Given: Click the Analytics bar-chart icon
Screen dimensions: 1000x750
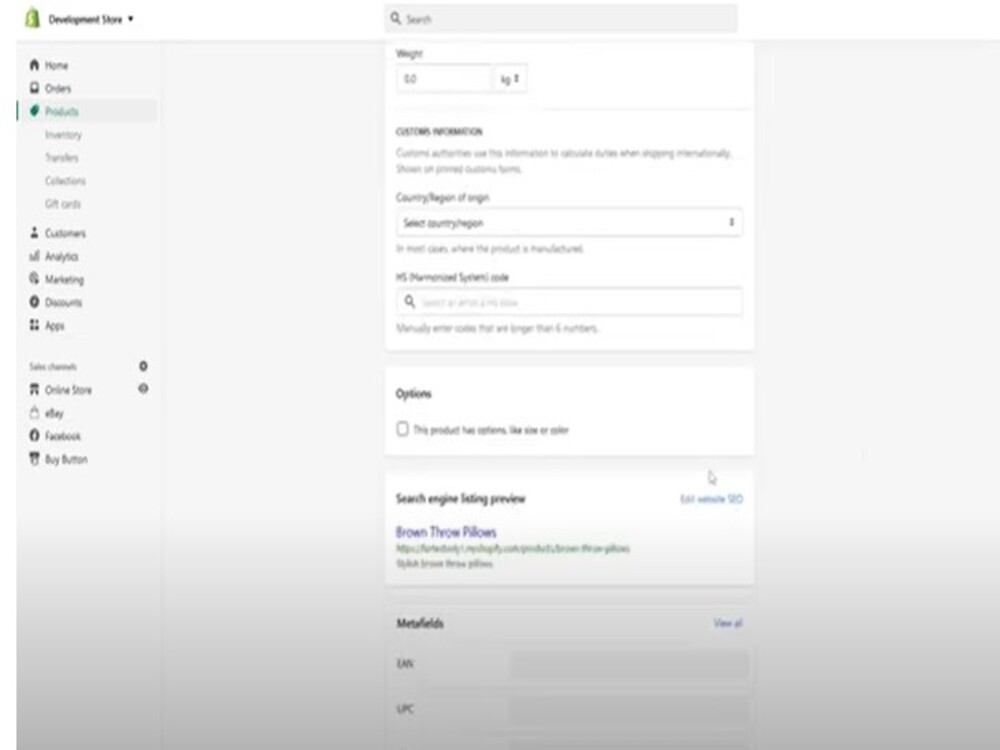Looking at the screenshot, I should [37, 256].
